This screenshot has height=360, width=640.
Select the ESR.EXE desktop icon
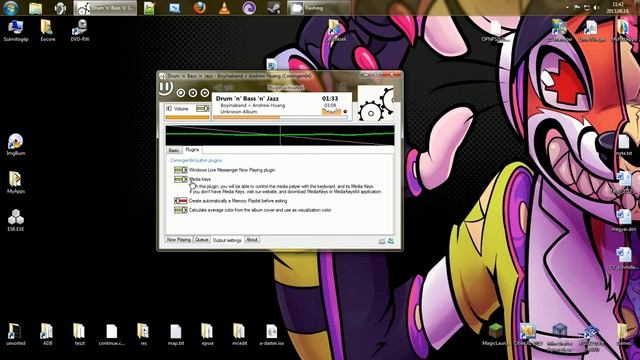coord(16,220)
